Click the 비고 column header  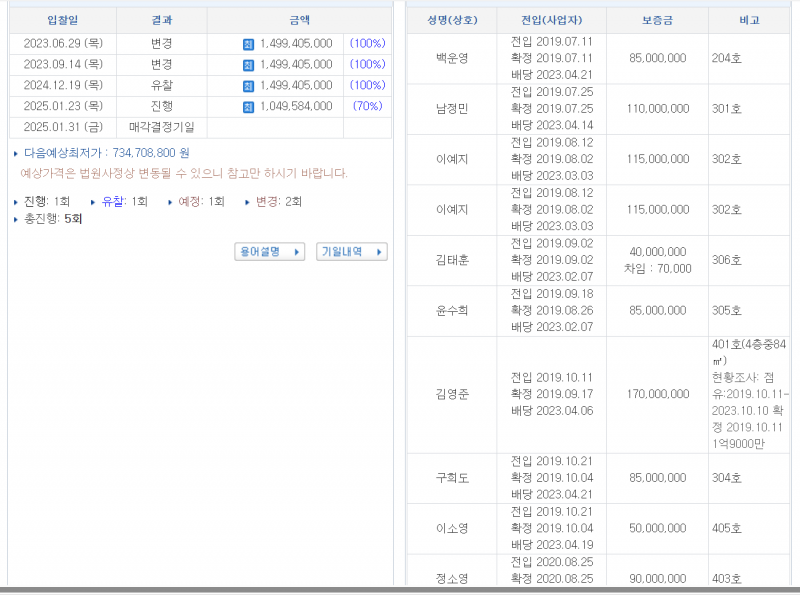[x=749, y=20]
